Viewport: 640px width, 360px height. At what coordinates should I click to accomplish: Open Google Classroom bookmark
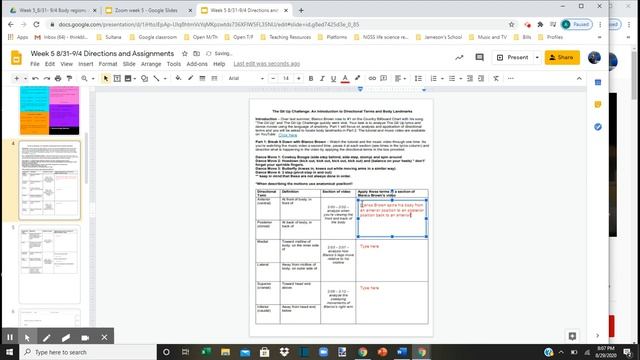153,37
